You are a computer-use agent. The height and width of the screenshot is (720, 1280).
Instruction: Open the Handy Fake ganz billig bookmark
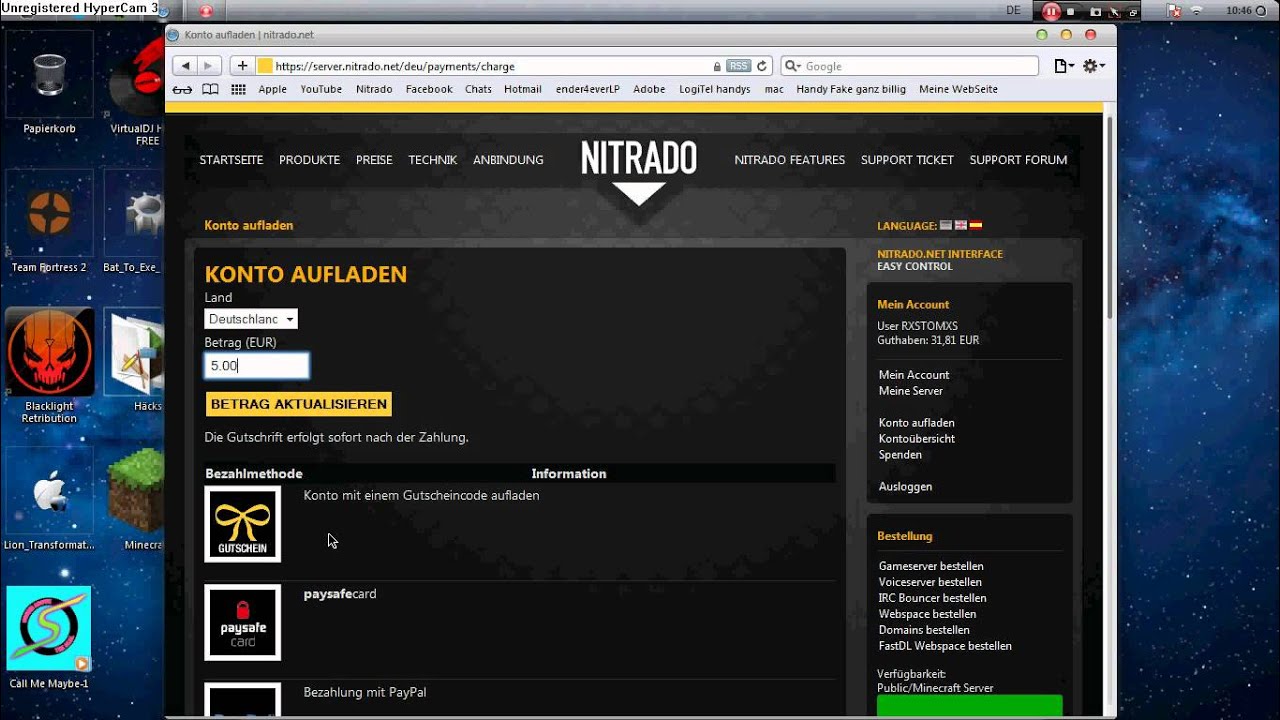tap(851, 89)
